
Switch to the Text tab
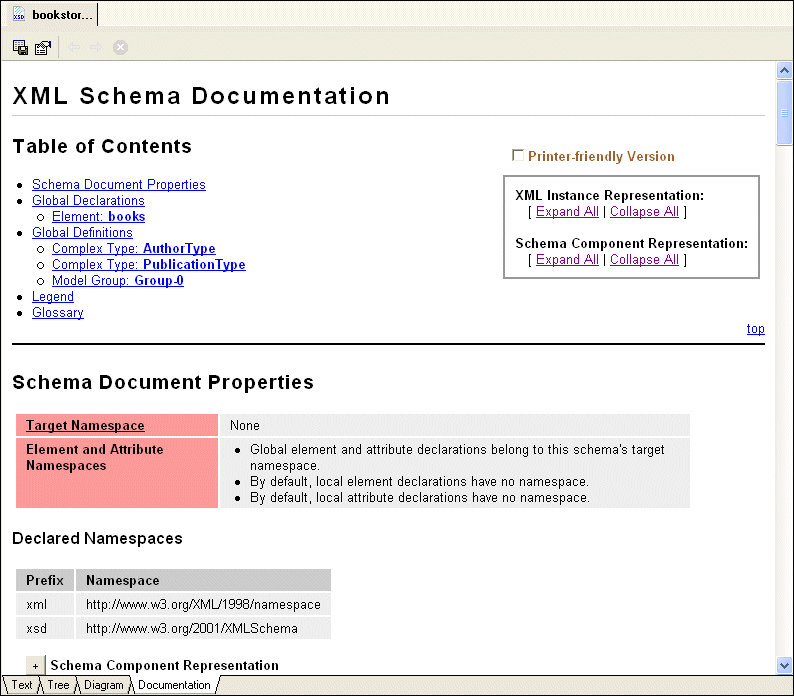[22, 685]
